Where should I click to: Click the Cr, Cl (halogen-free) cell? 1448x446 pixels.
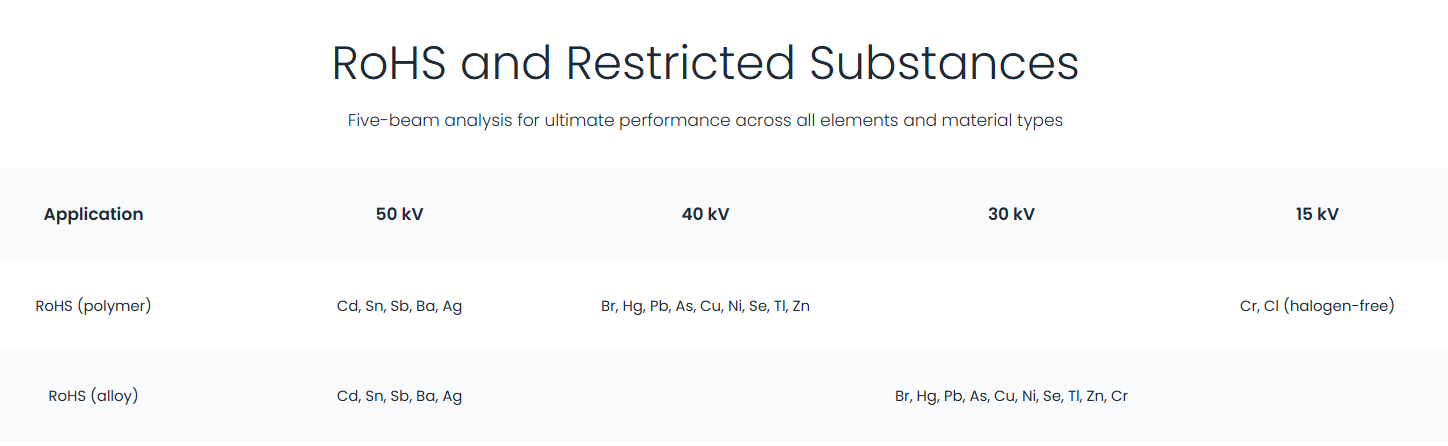click(x=1316, y=306)
